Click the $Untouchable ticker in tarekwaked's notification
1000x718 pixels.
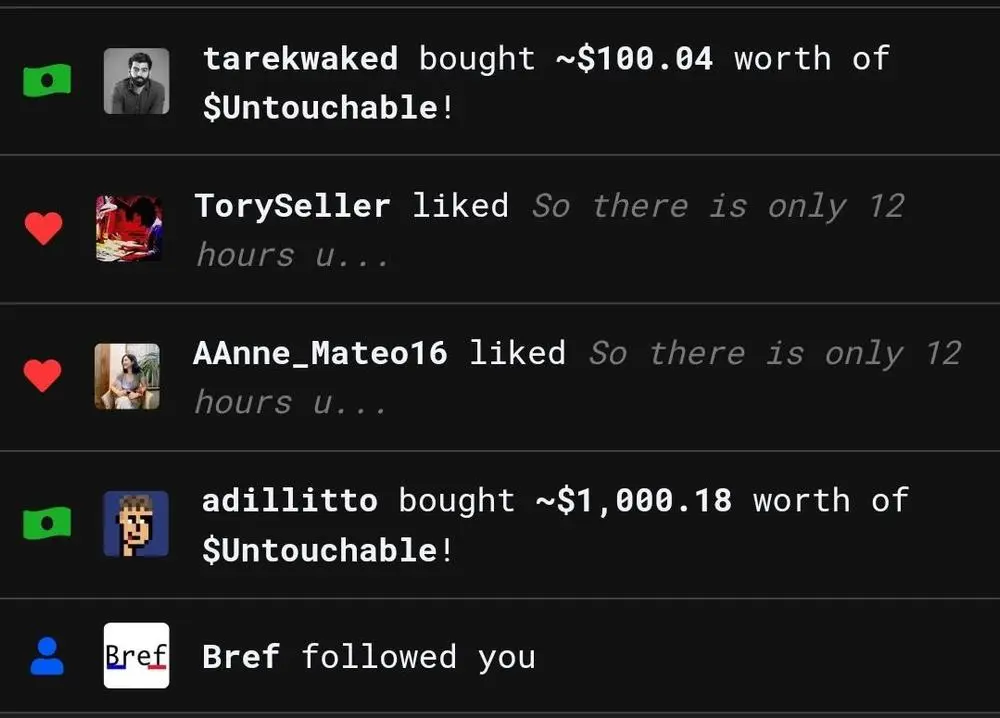(316, 107)
